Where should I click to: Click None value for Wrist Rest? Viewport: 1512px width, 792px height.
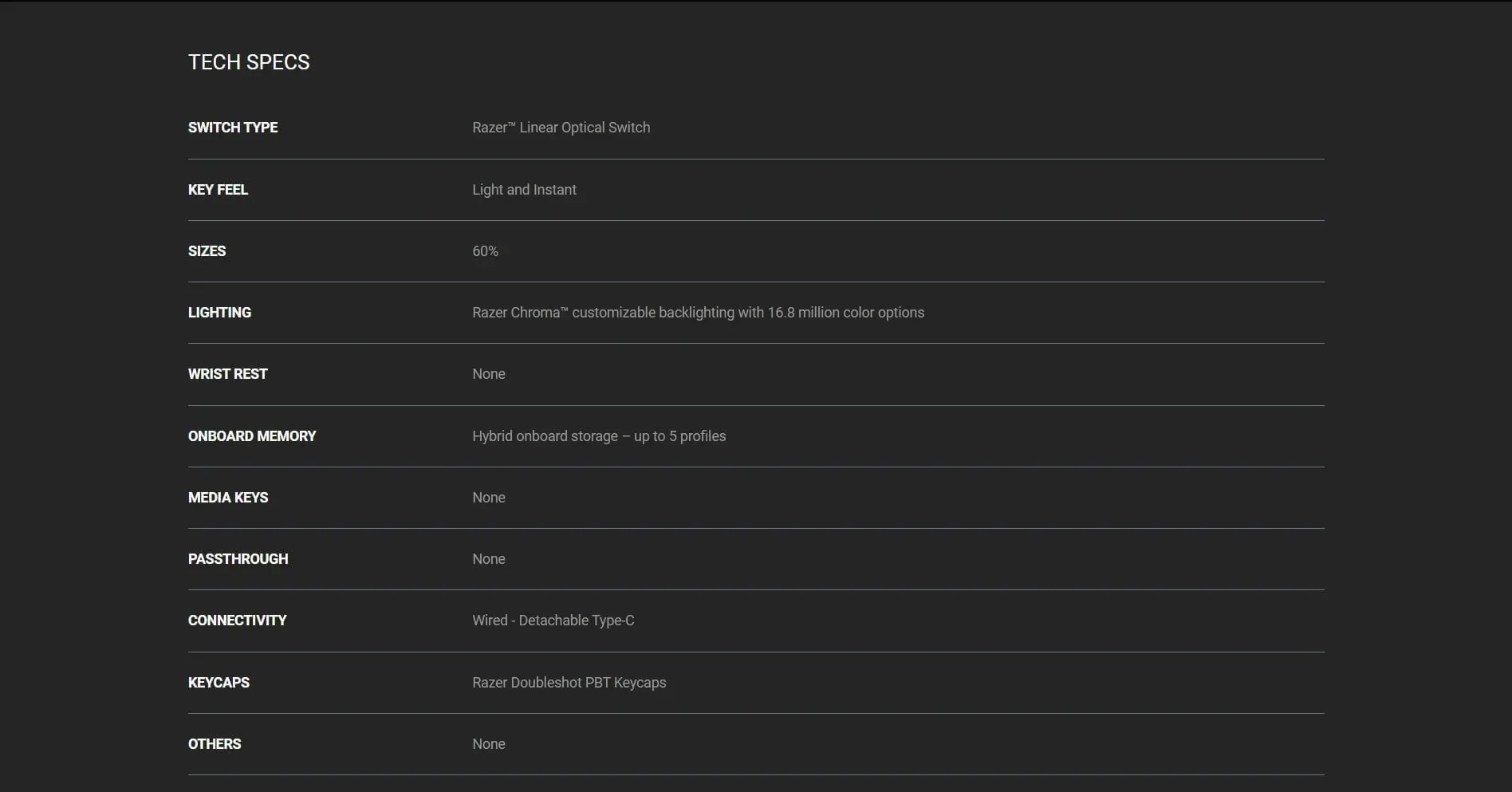(488, 374)
